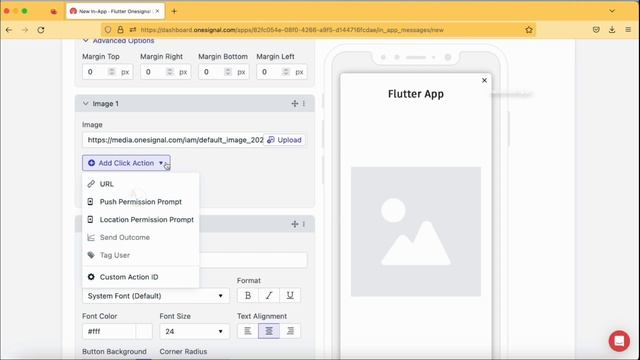Click the move handle for Image 1
640x360 pixels.
coord(295,104)
